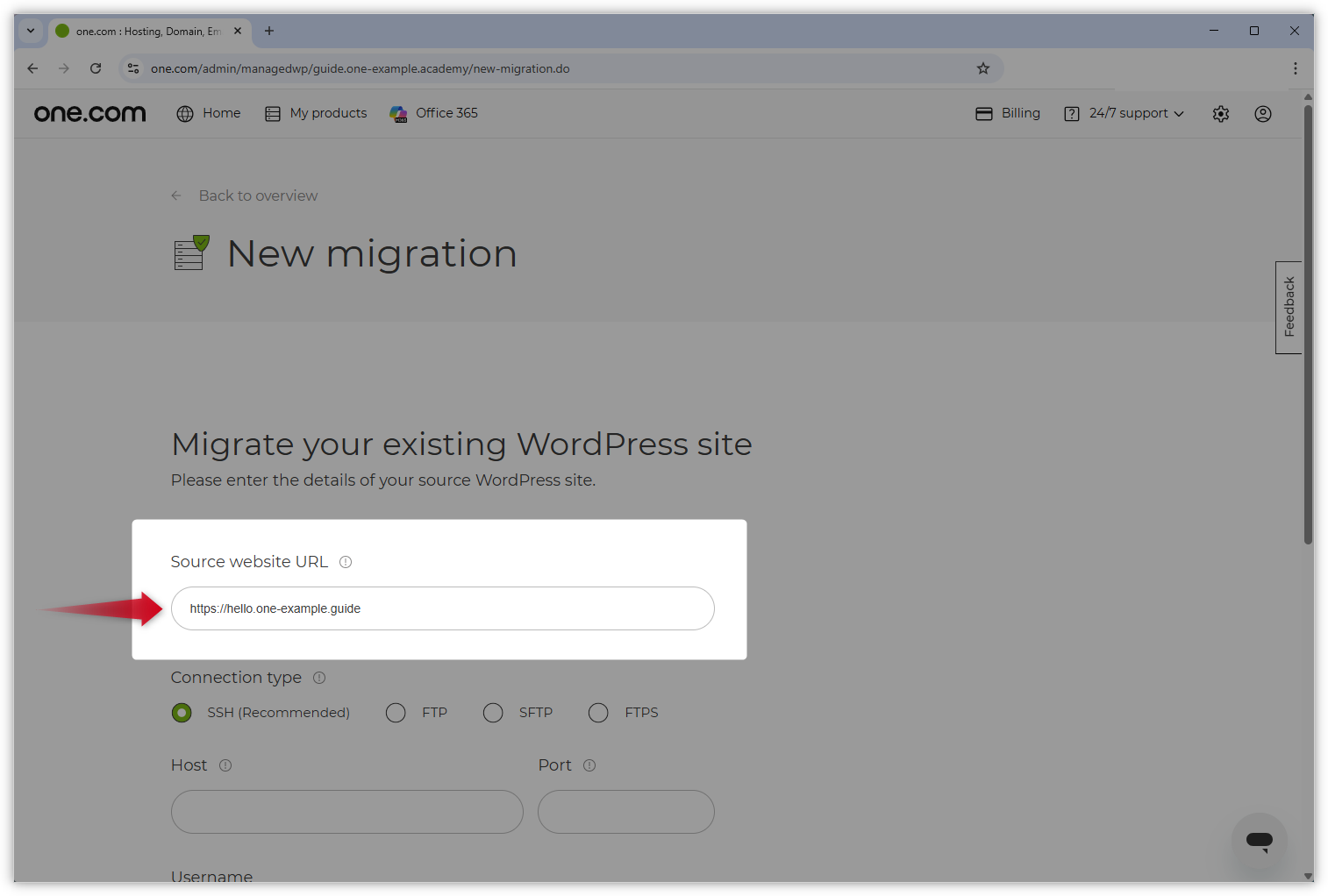Screen dimensions: 1328x896
Task: Click the 'Please enter the details' text
Action: 383,480
